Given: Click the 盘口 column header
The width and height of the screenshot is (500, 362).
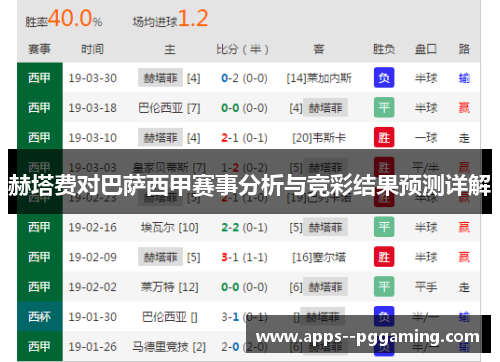Looking at the screenshot, I should pos(426,49).
